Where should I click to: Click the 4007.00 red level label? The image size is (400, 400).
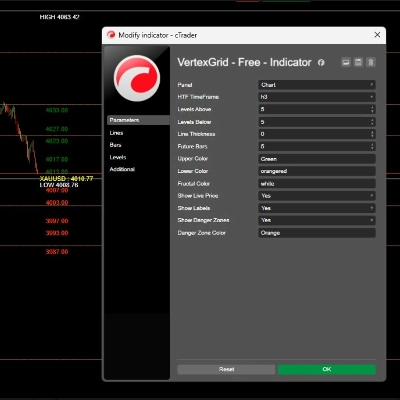tap(57, 190)
